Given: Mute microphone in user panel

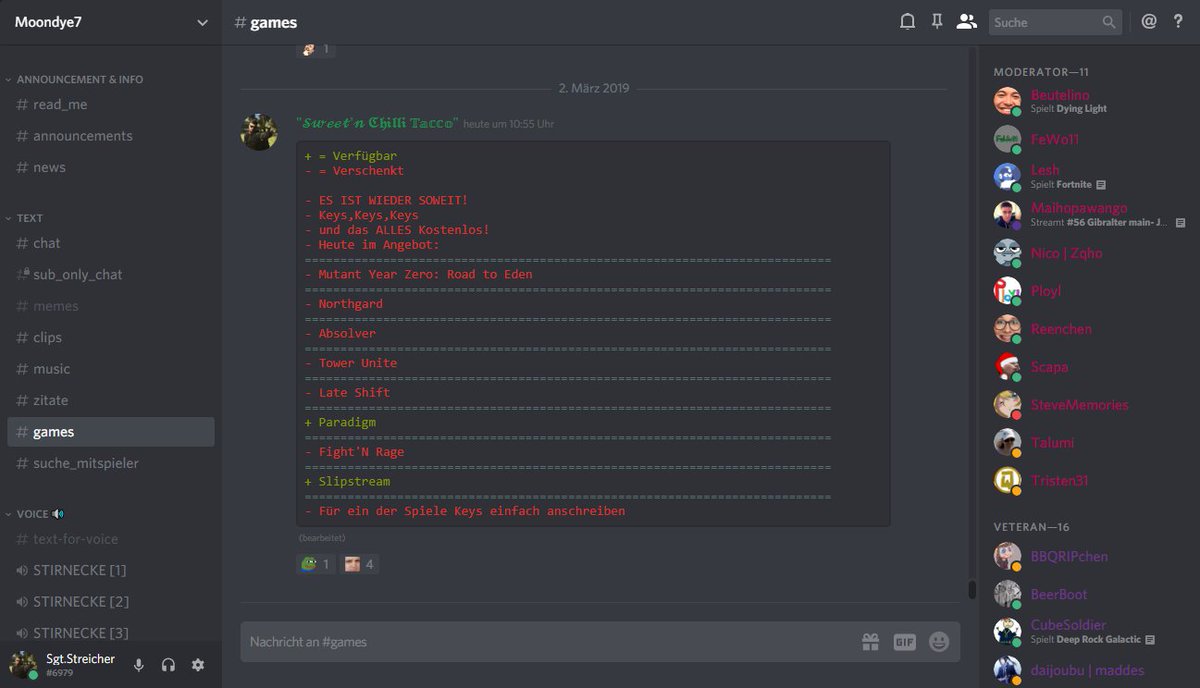Looking at the screenshot, I should coord(139,665).
